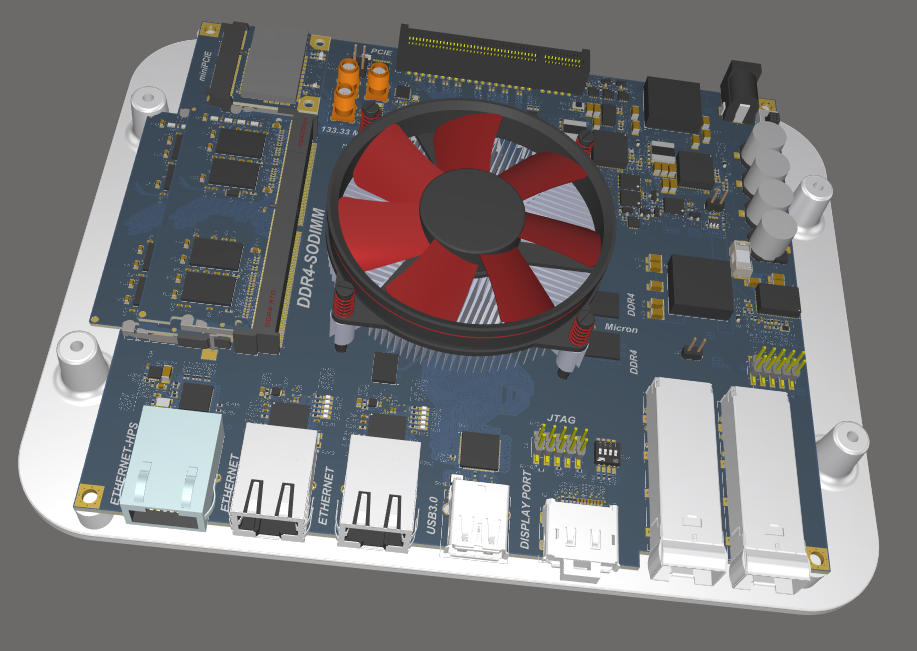Image resolution: width=917 pixels, height=651 pixels.
Task: Click the USB3.0 connector on the board
Action: (x=480, y=514)
